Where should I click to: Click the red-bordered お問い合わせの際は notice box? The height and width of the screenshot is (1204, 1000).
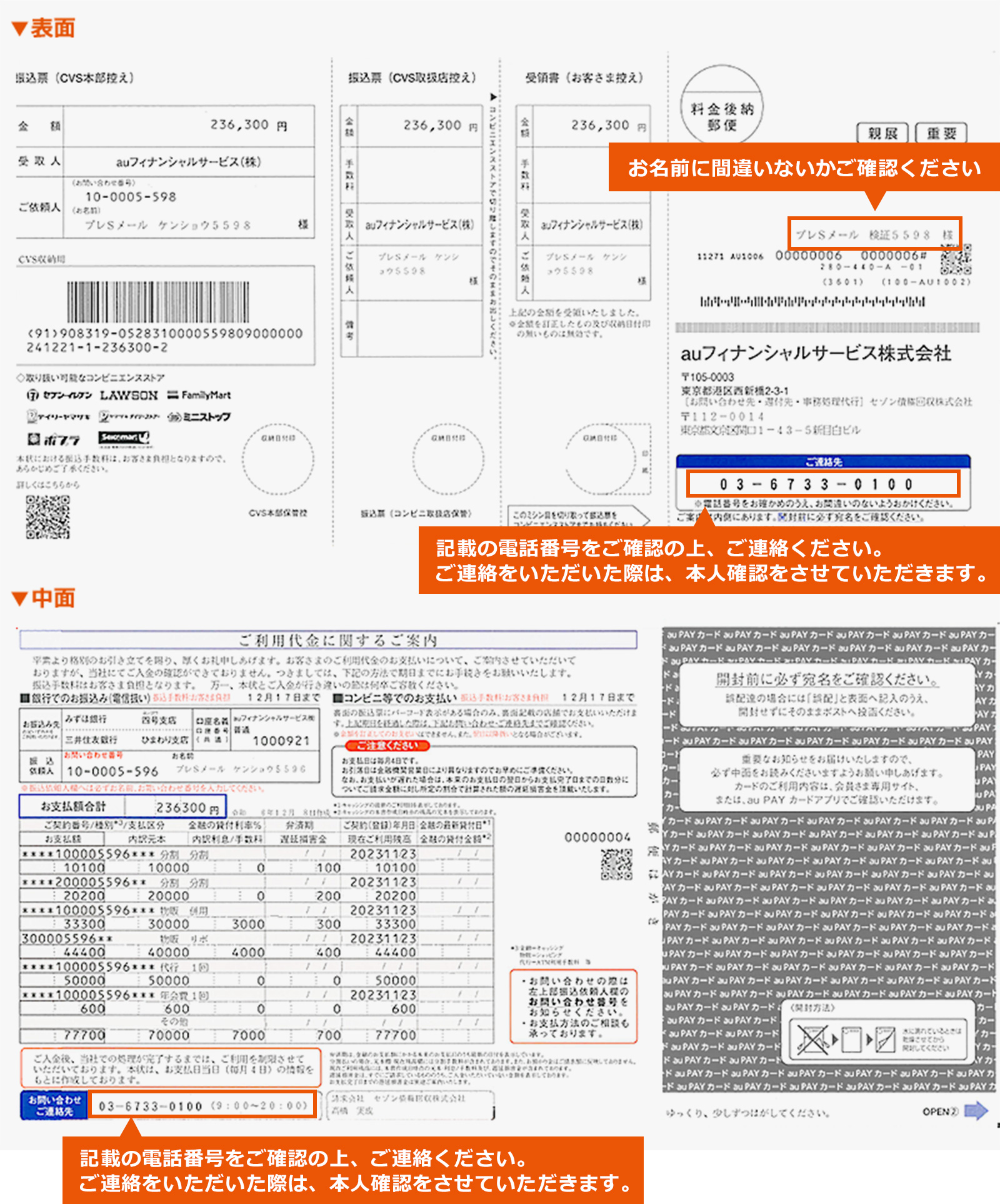pos(574,1007)
